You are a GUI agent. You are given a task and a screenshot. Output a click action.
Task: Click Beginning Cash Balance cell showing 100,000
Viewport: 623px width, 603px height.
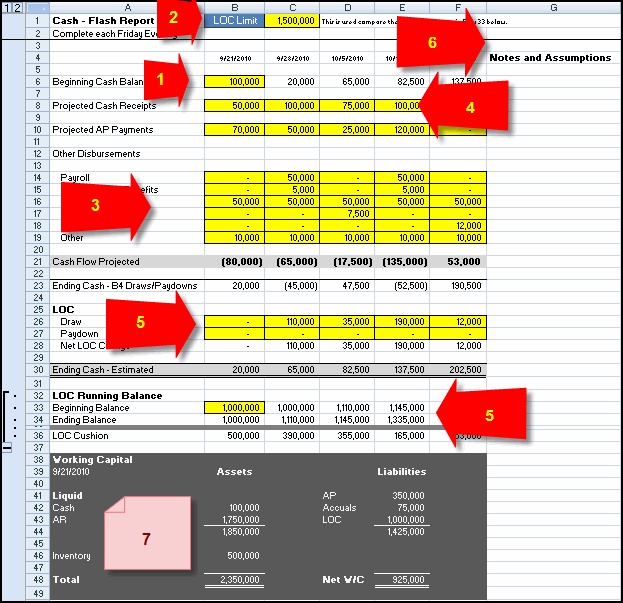click(x=234, y=81)
